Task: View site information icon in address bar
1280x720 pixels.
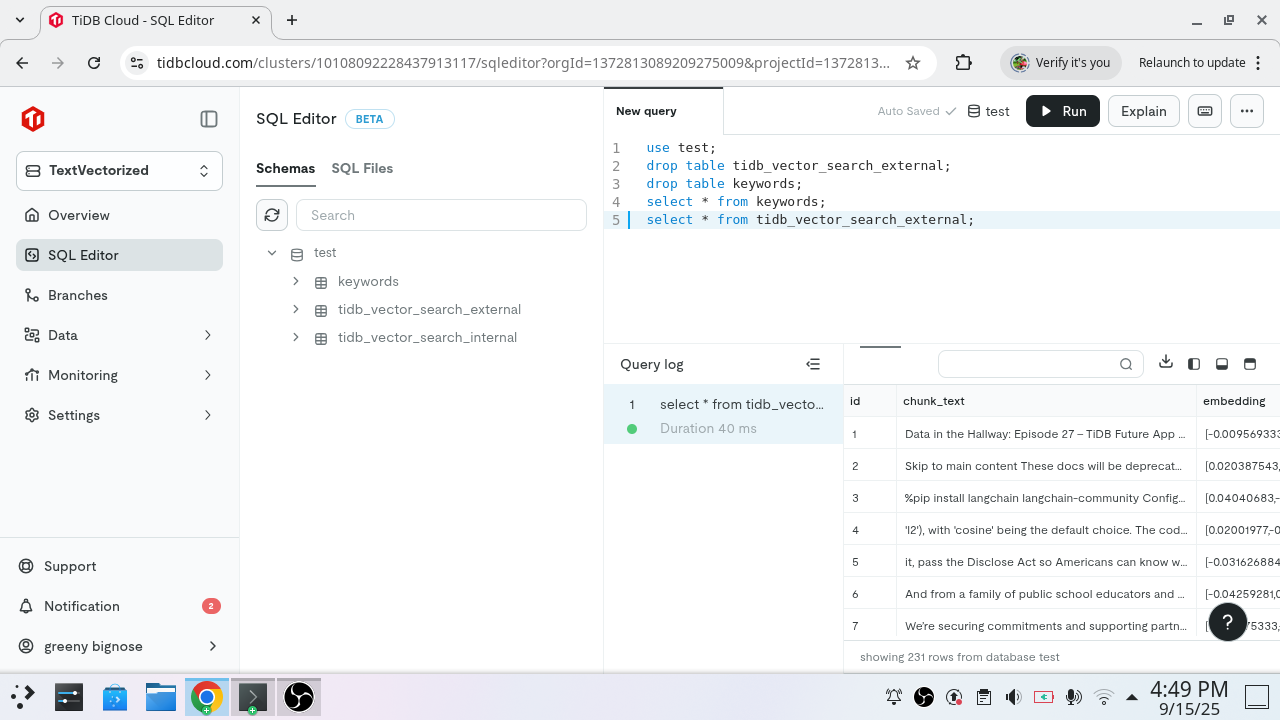Action: point(138,63)
